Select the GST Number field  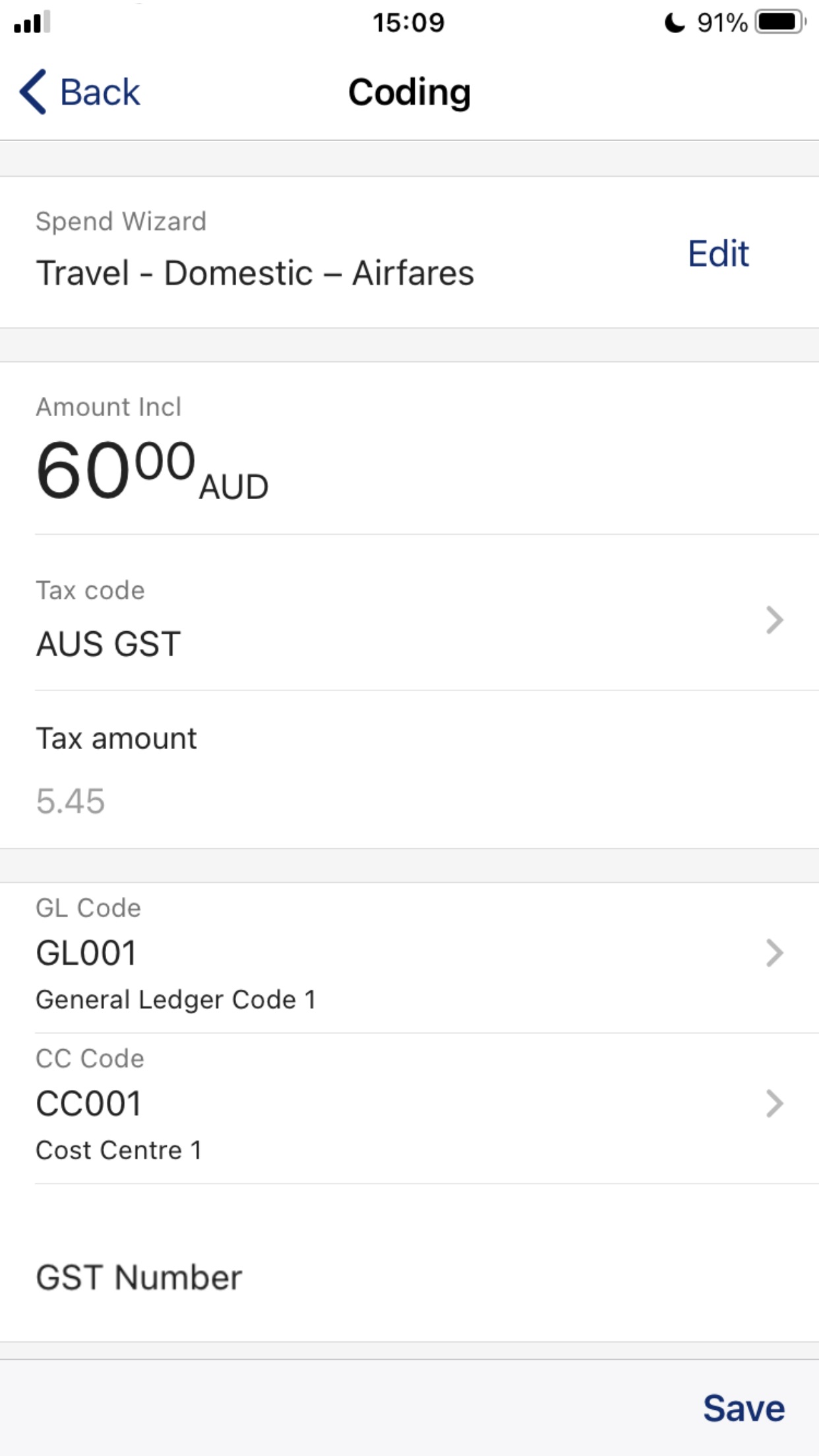[409, 1277]
